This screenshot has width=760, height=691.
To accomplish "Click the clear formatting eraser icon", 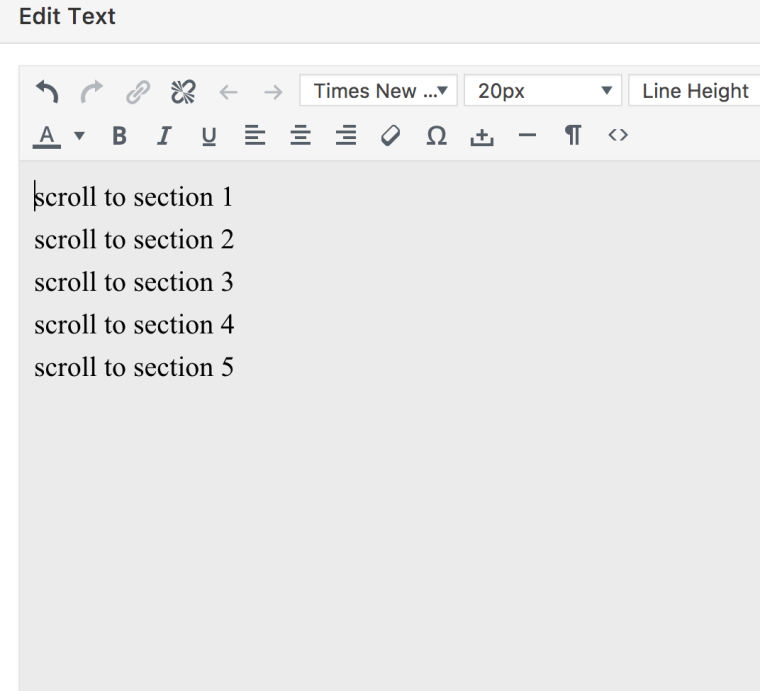I will (x=400, y=136).
